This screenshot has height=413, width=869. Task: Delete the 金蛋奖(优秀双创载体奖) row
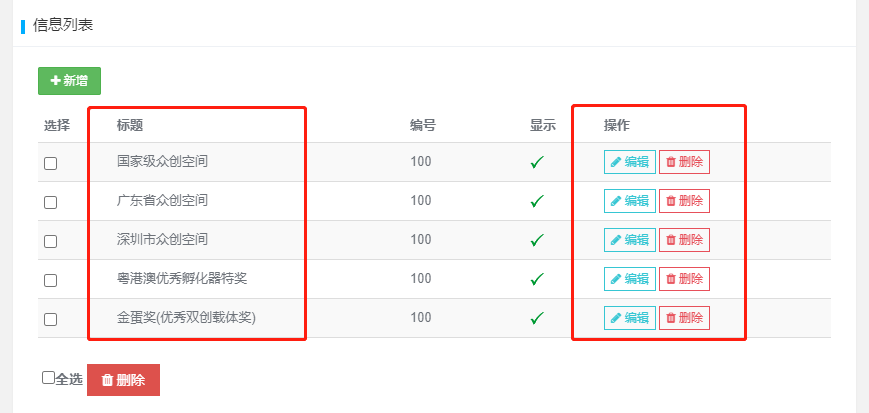click(684, 318)
